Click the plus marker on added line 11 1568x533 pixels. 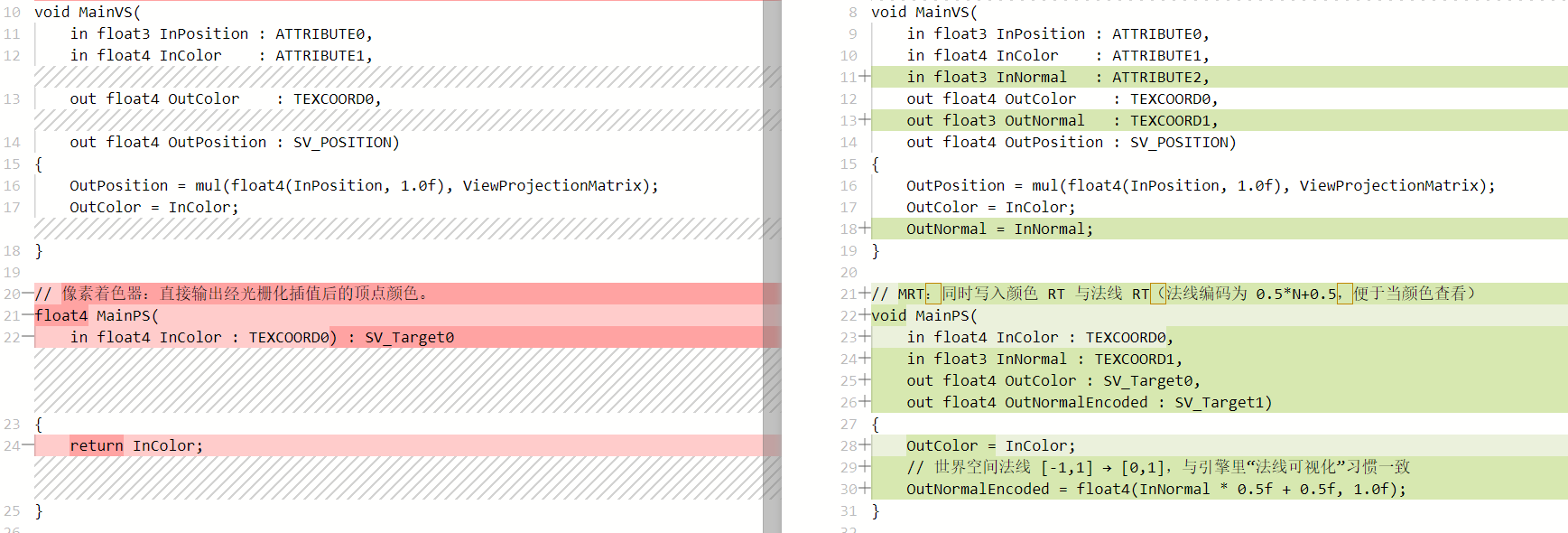[x=865, y=77]
